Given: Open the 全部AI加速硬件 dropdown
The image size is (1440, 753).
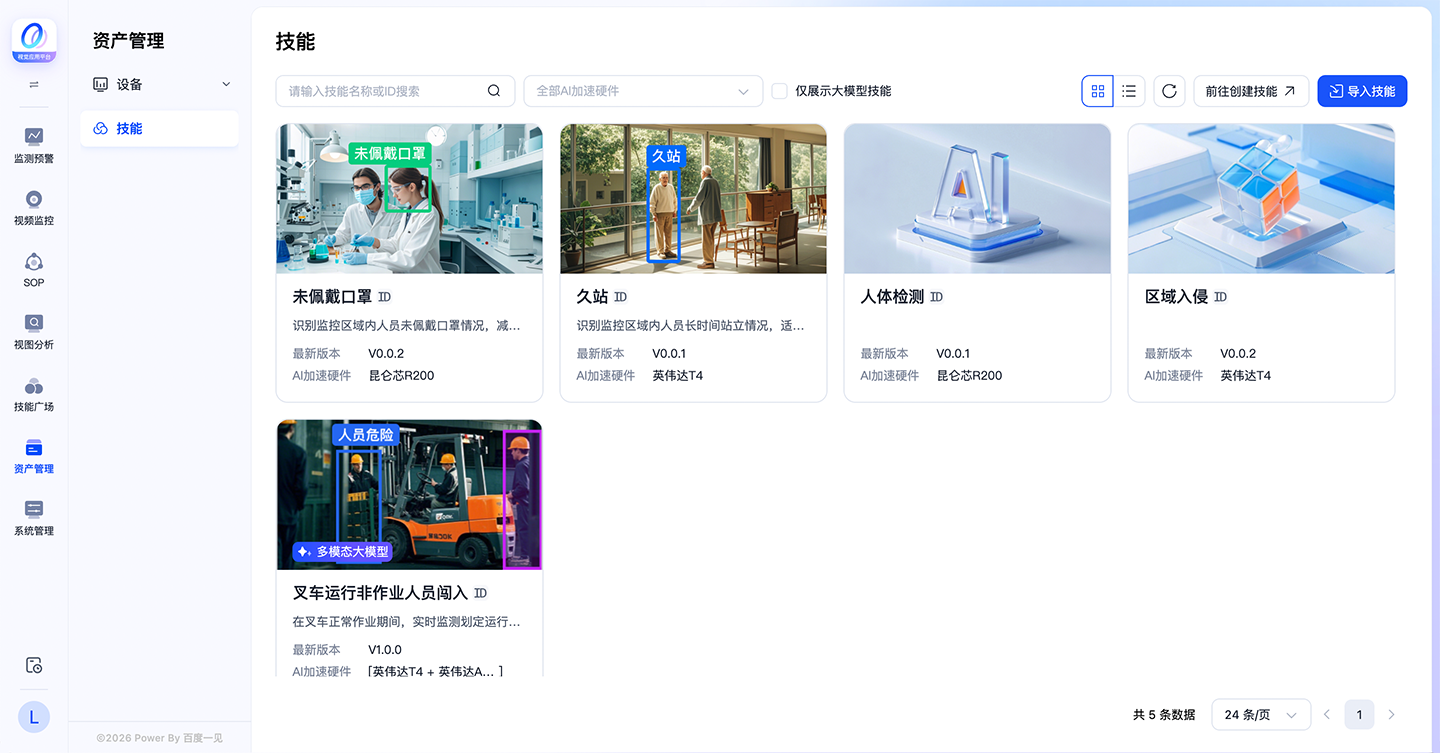Looking at the screenshot, I should 643,91.
